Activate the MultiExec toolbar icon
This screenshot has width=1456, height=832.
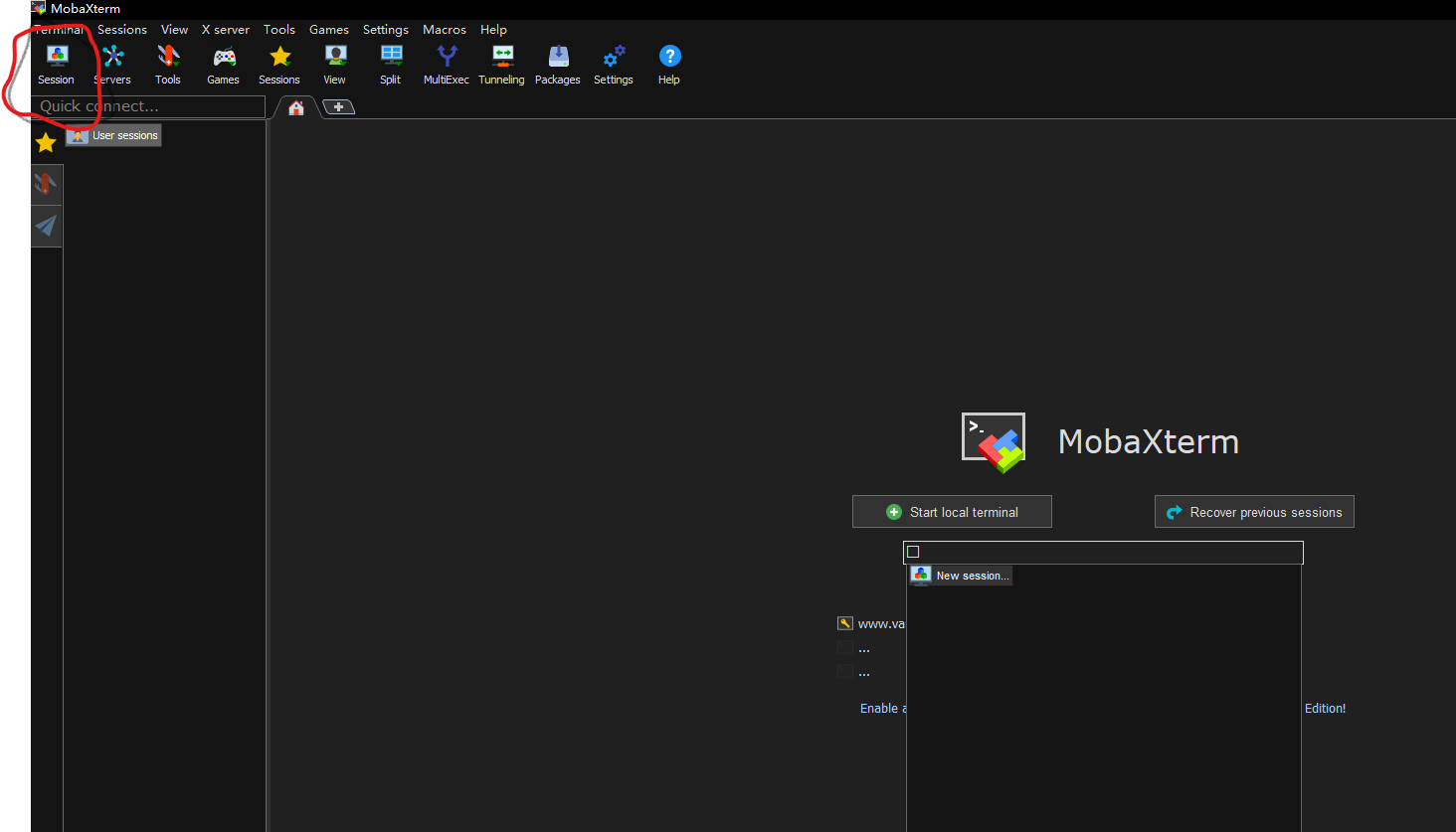click(x=447, y=65)
